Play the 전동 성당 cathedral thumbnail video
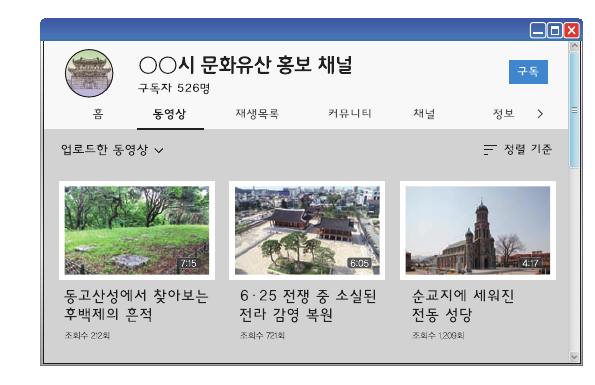The width and height of the screenshot is (595, 385). point(478,230)
